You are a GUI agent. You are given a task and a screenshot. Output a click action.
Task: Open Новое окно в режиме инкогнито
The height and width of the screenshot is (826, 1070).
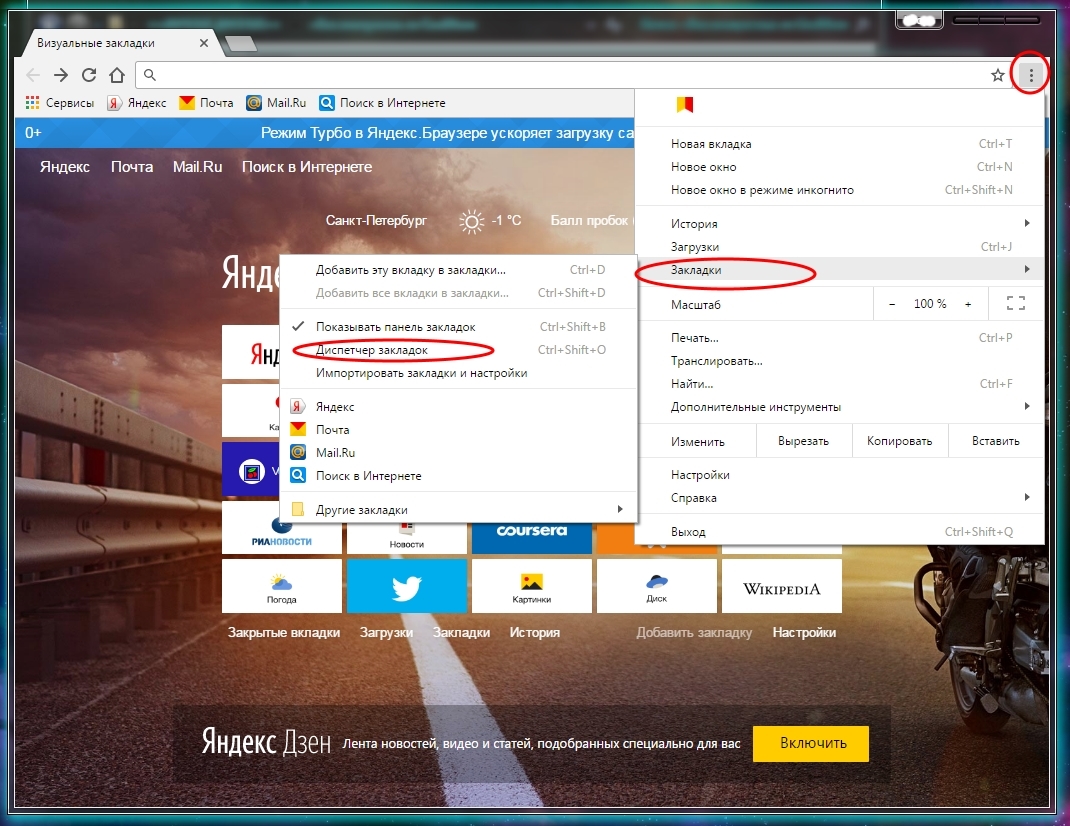pos(839,190)
